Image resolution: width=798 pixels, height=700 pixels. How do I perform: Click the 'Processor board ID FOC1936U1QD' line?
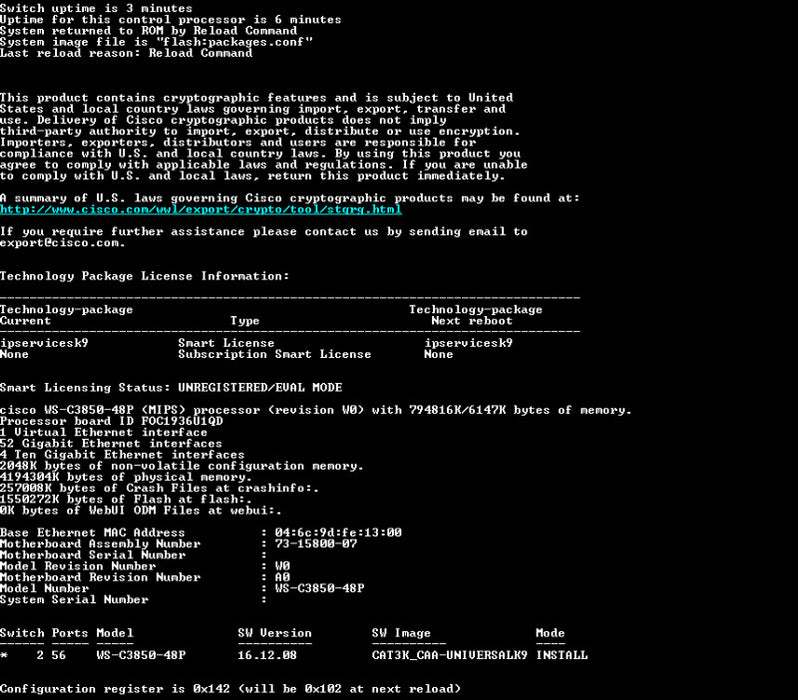pos(111,421)
